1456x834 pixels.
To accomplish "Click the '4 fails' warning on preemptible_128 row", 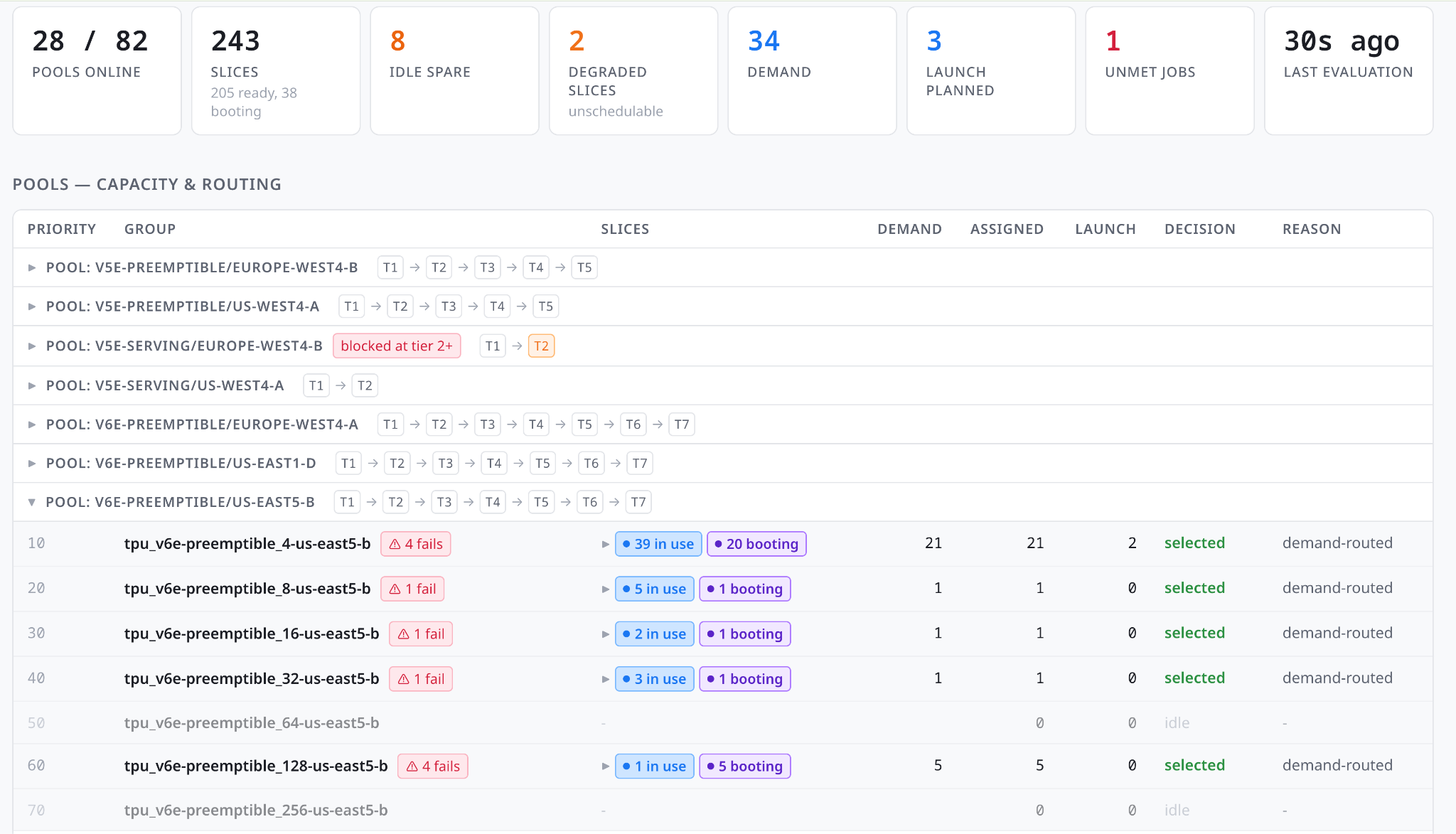I will tap(433, 766).
